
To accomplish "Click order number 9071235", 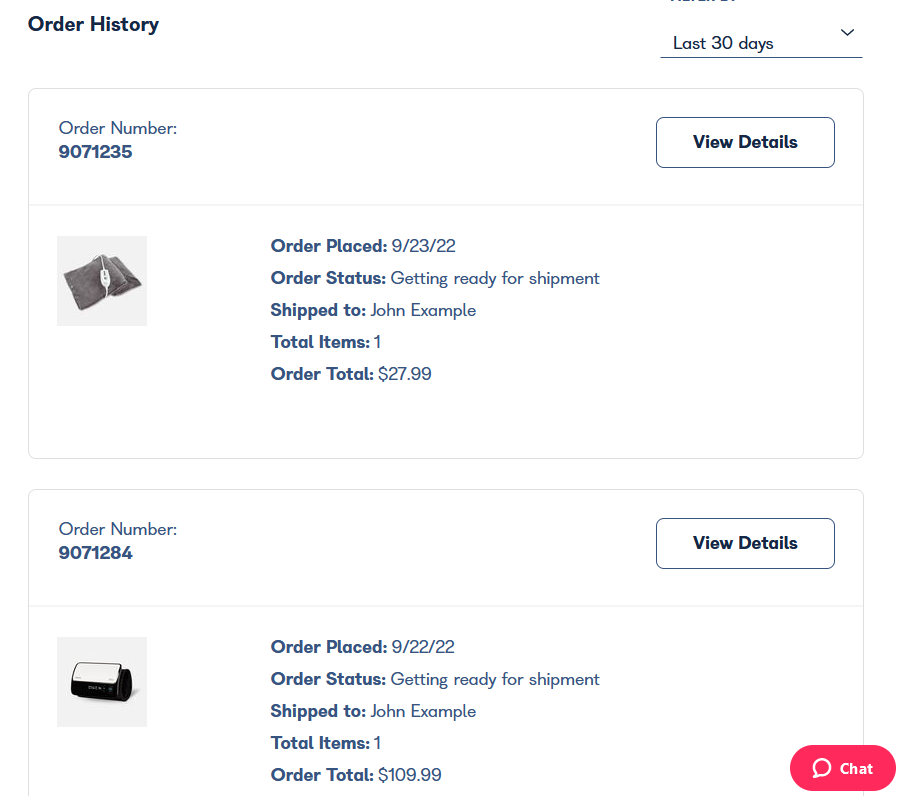I will tap(95, 152).
